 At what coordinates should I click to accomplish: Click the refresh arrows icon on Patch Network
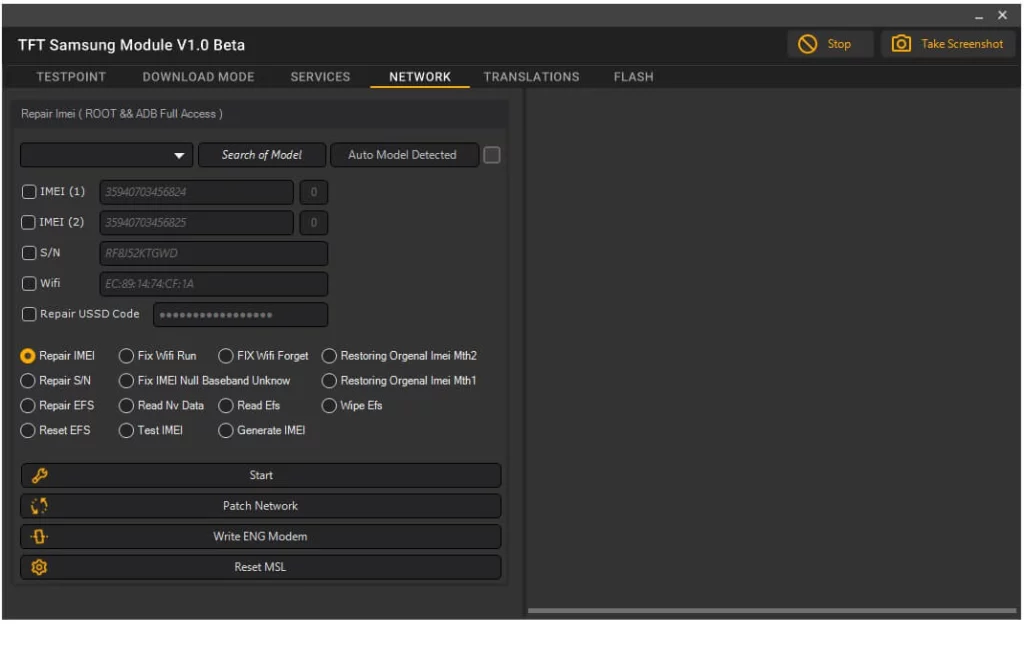pyautogui.click(x=39, y=506)
